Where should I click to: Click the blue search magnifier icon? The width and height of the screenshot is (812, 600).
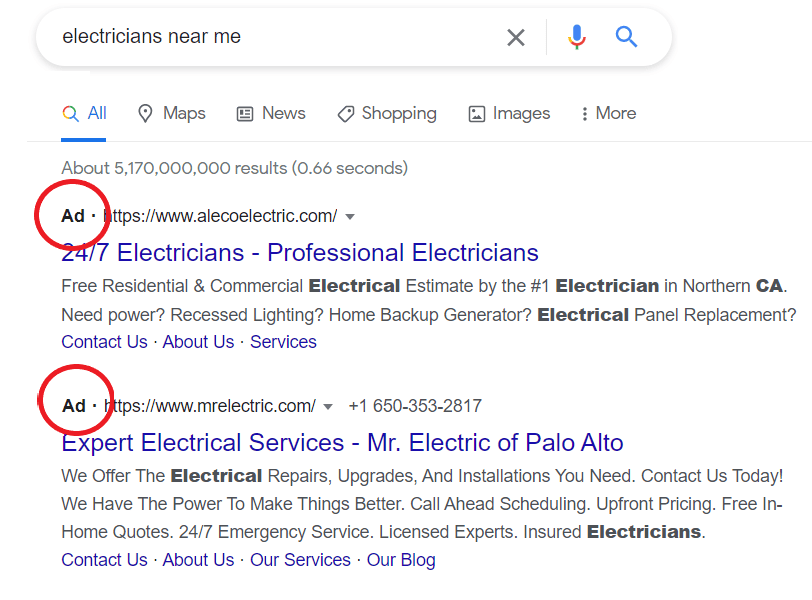pos(626,37)
